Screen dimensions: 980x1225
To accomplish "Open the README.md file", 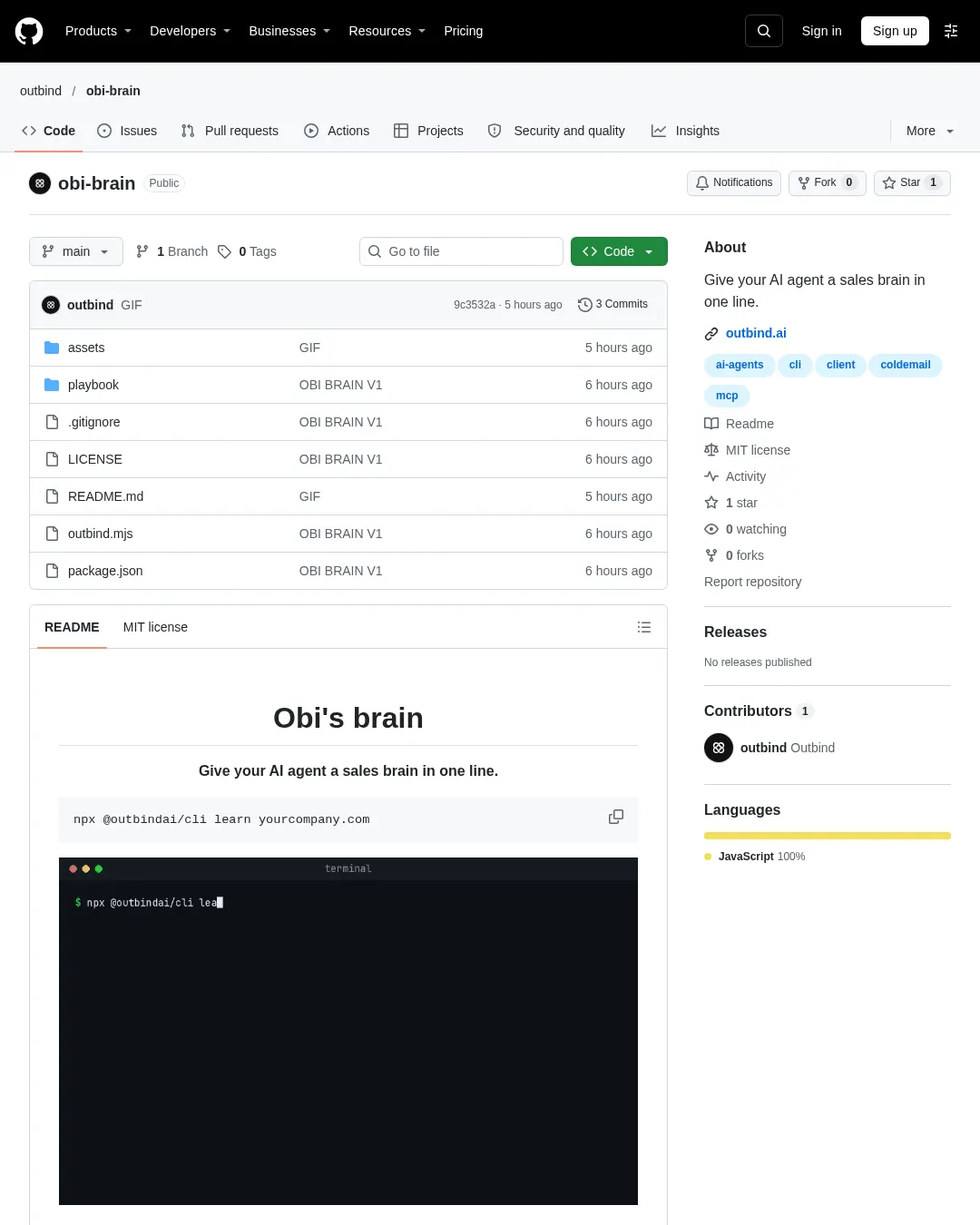I will click(x=105, y=496).
